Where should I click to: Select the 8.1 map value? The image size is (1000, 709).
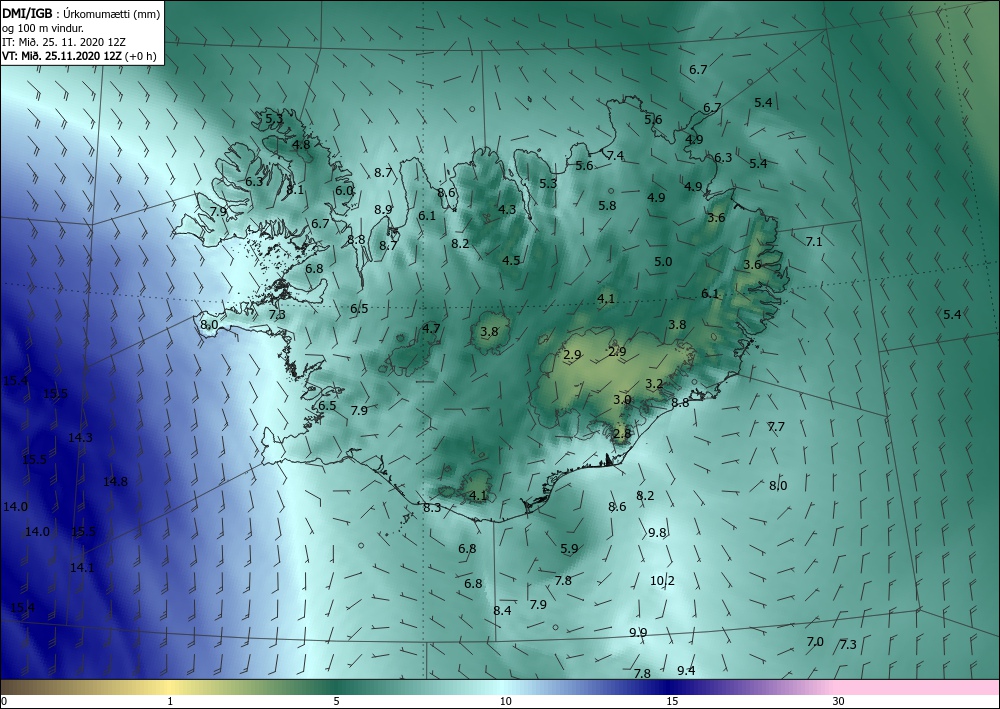tap(295, 189)
